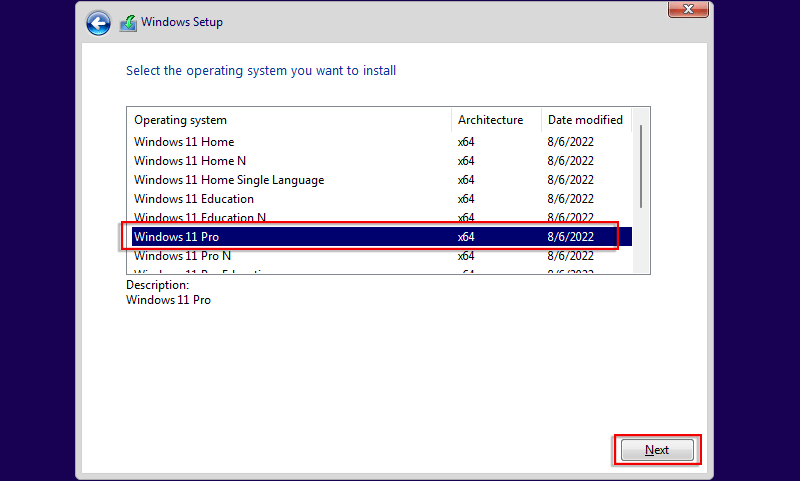Click the operating system list scrollbar thumb
Screen dimensions: 800x481
tap(641, 165)
